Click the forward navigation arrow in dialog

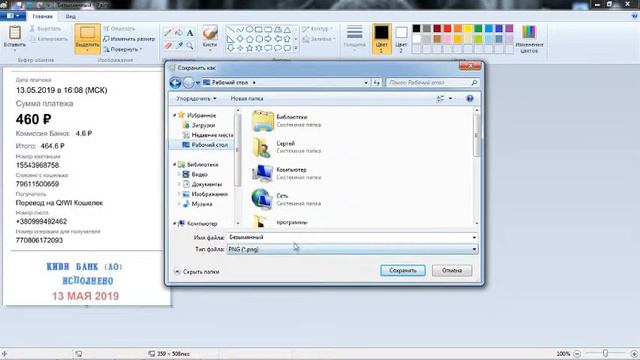[x=188, y=83]
